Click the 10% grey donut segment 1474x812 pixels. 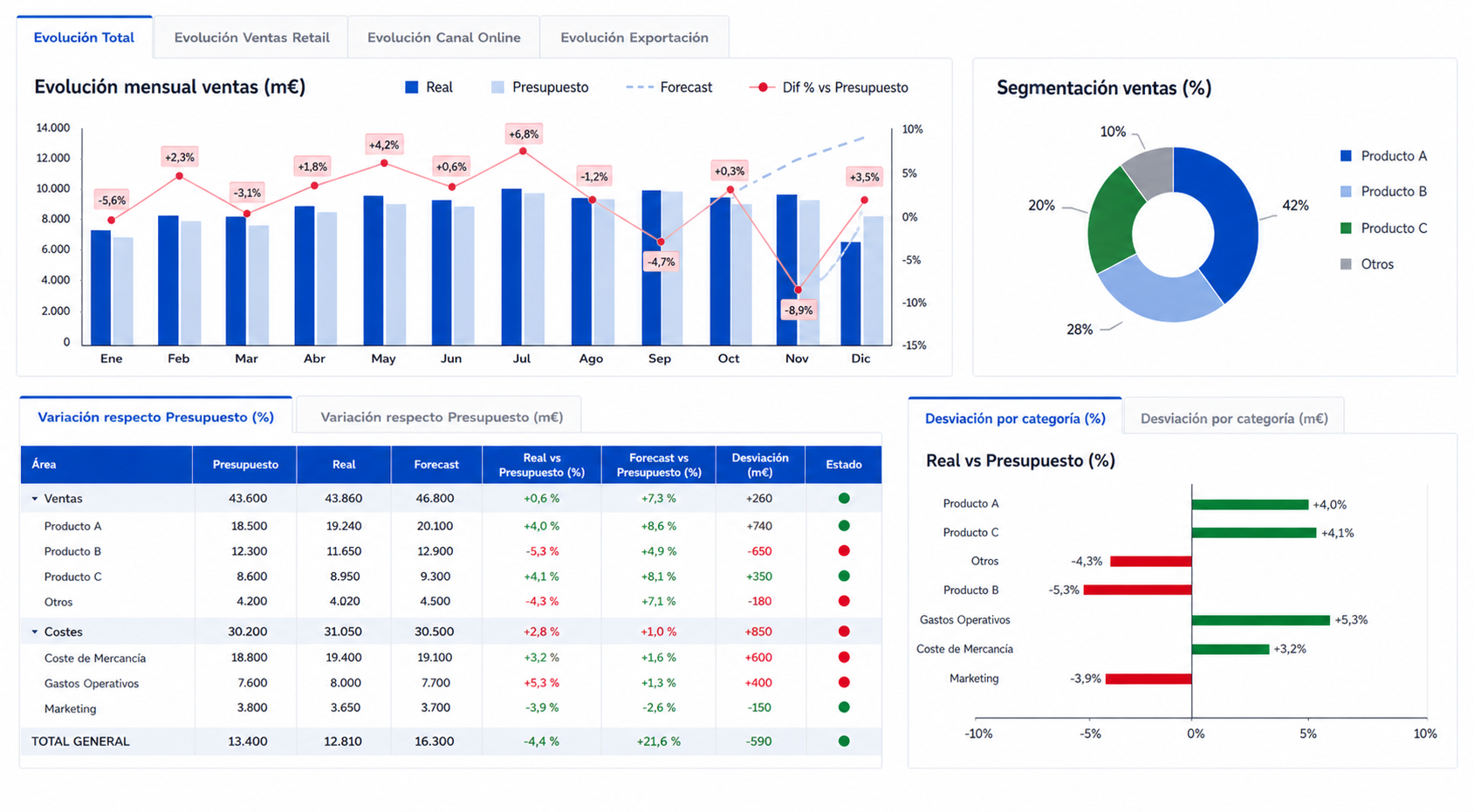coord(1152,169)
